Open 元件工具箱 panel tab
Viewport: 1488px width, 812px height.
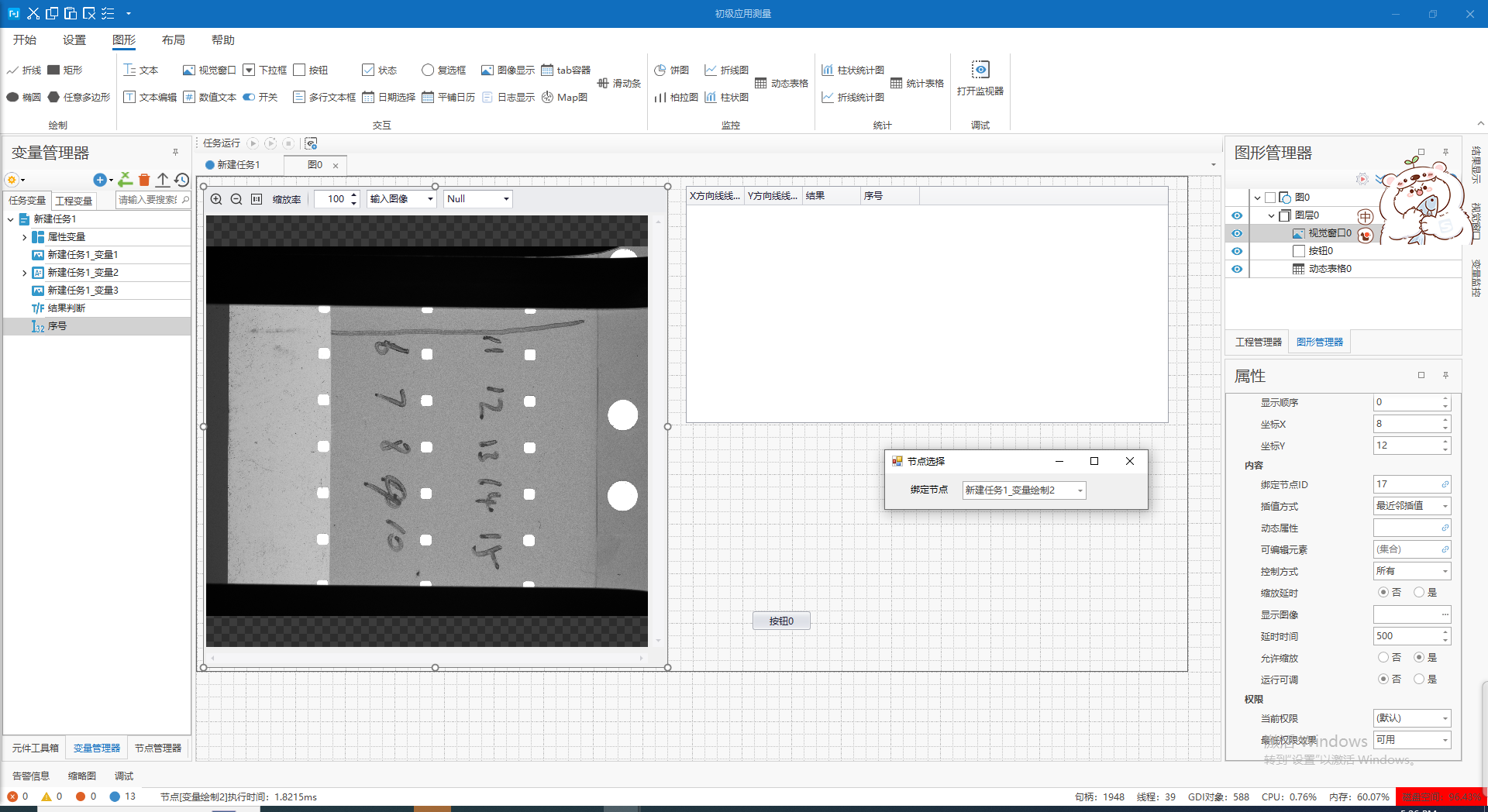point(36,748)
